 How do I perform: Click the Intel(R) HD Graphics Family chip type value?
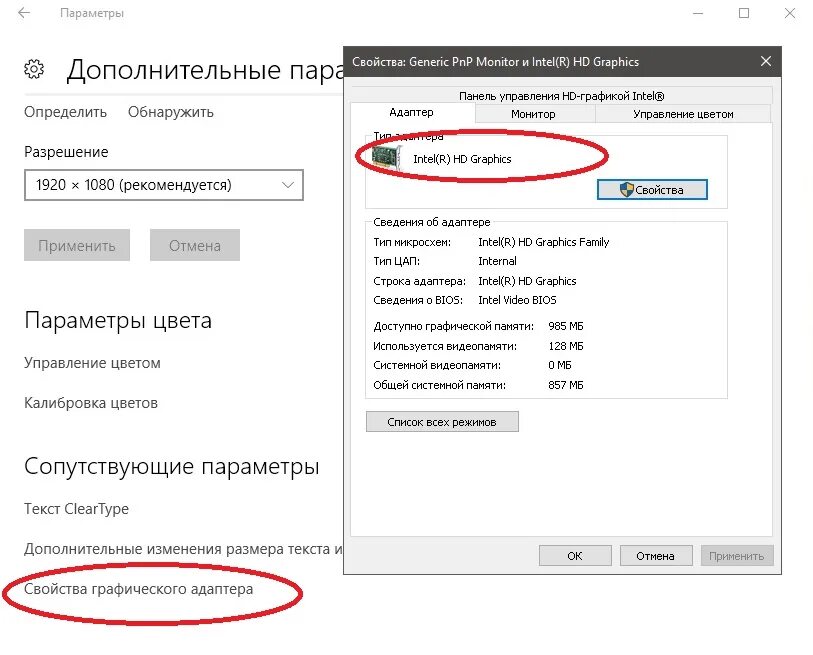pos(543,242)
